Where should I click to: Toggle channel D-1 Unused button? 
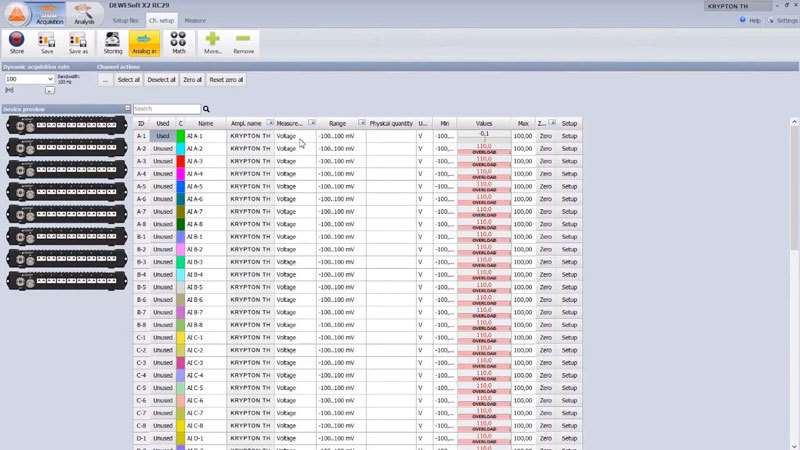coord(162,438)
